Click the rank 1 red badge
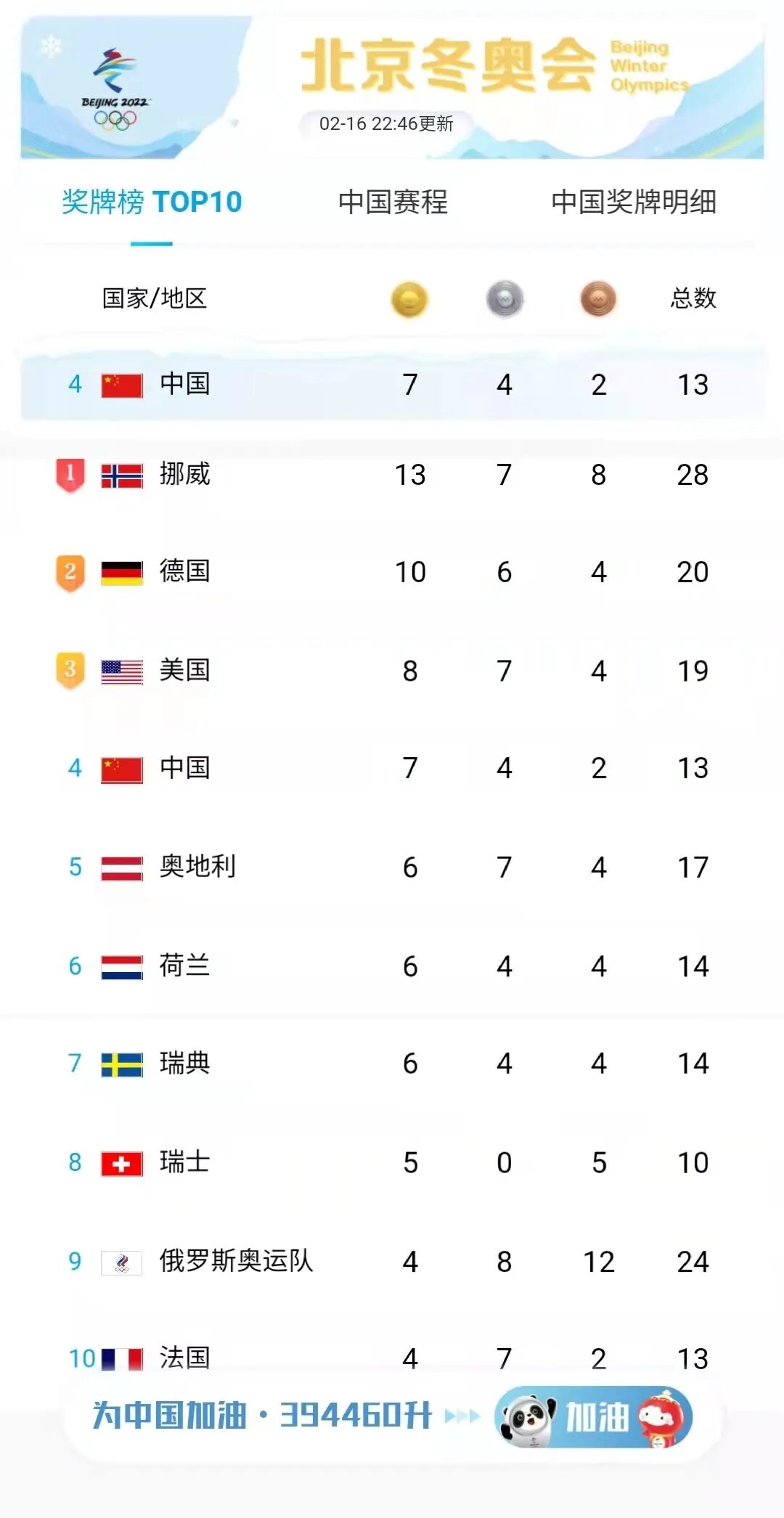This screenshot has height=1518, width=784. 70,476
